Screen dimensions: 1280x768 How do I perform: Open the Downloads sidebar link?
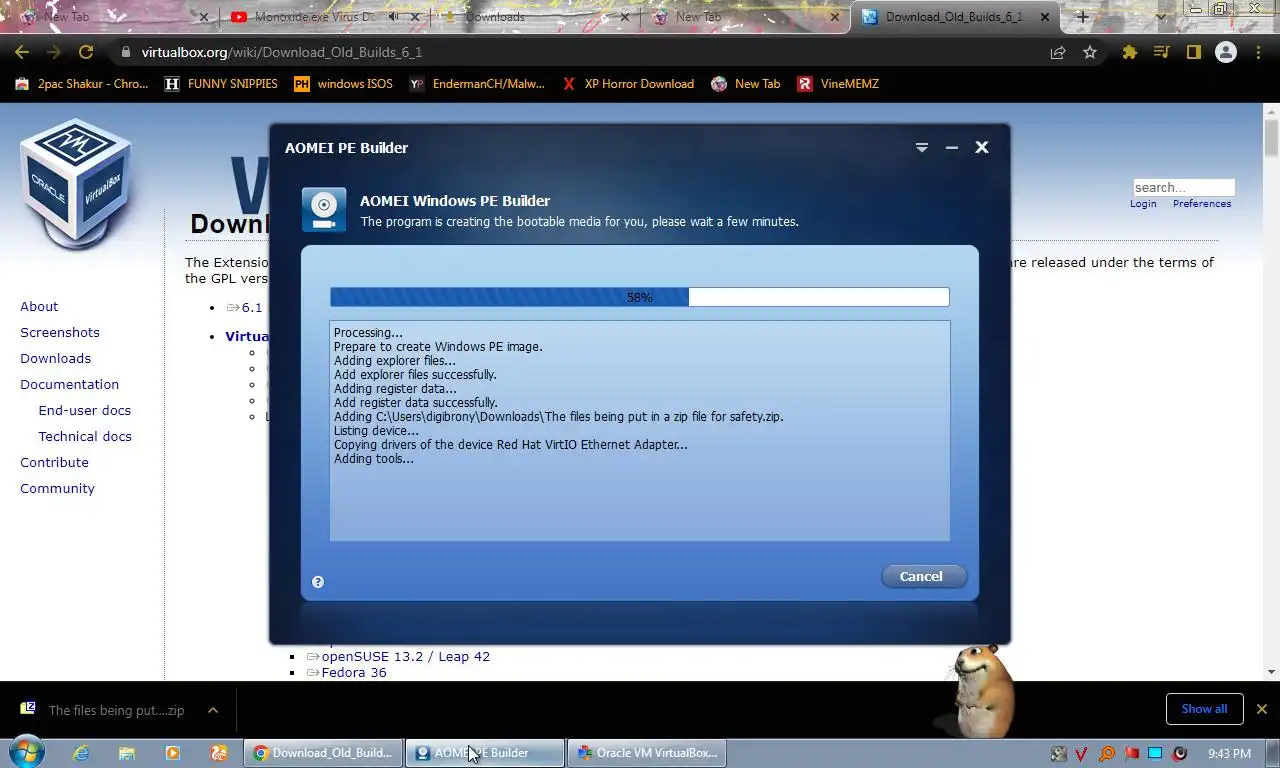(55, 358)
